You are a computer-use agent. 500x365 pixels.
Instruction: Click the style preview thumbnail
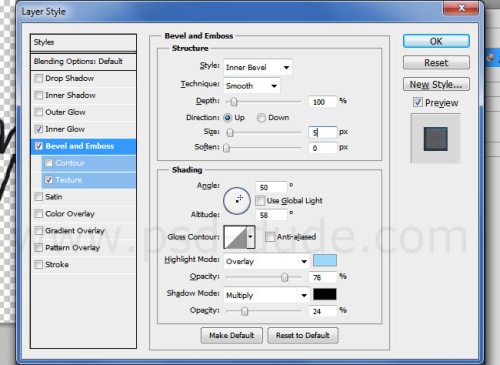(435, 139)
